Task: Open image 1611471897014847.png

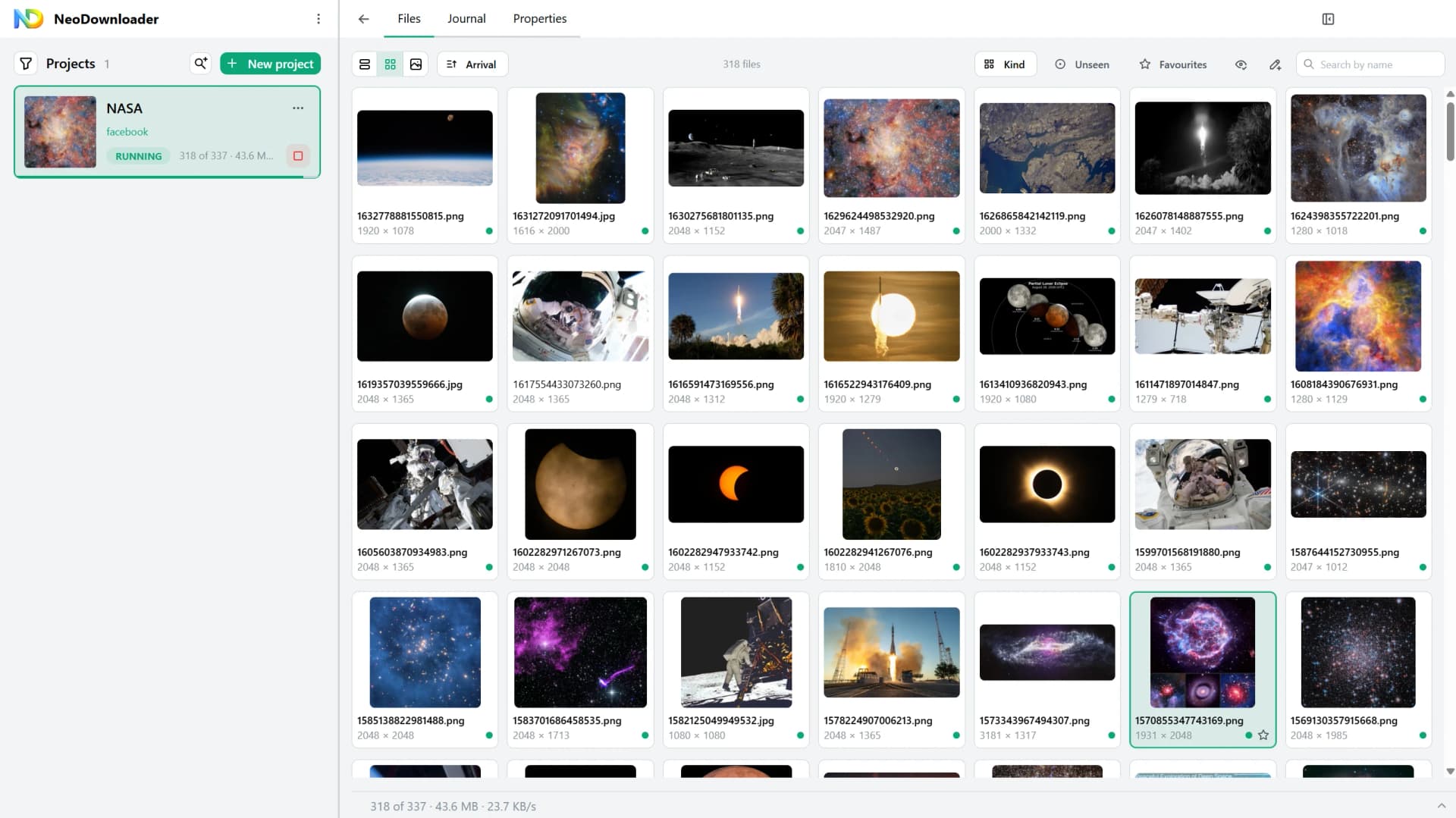Action: [x=1203, y=316]
